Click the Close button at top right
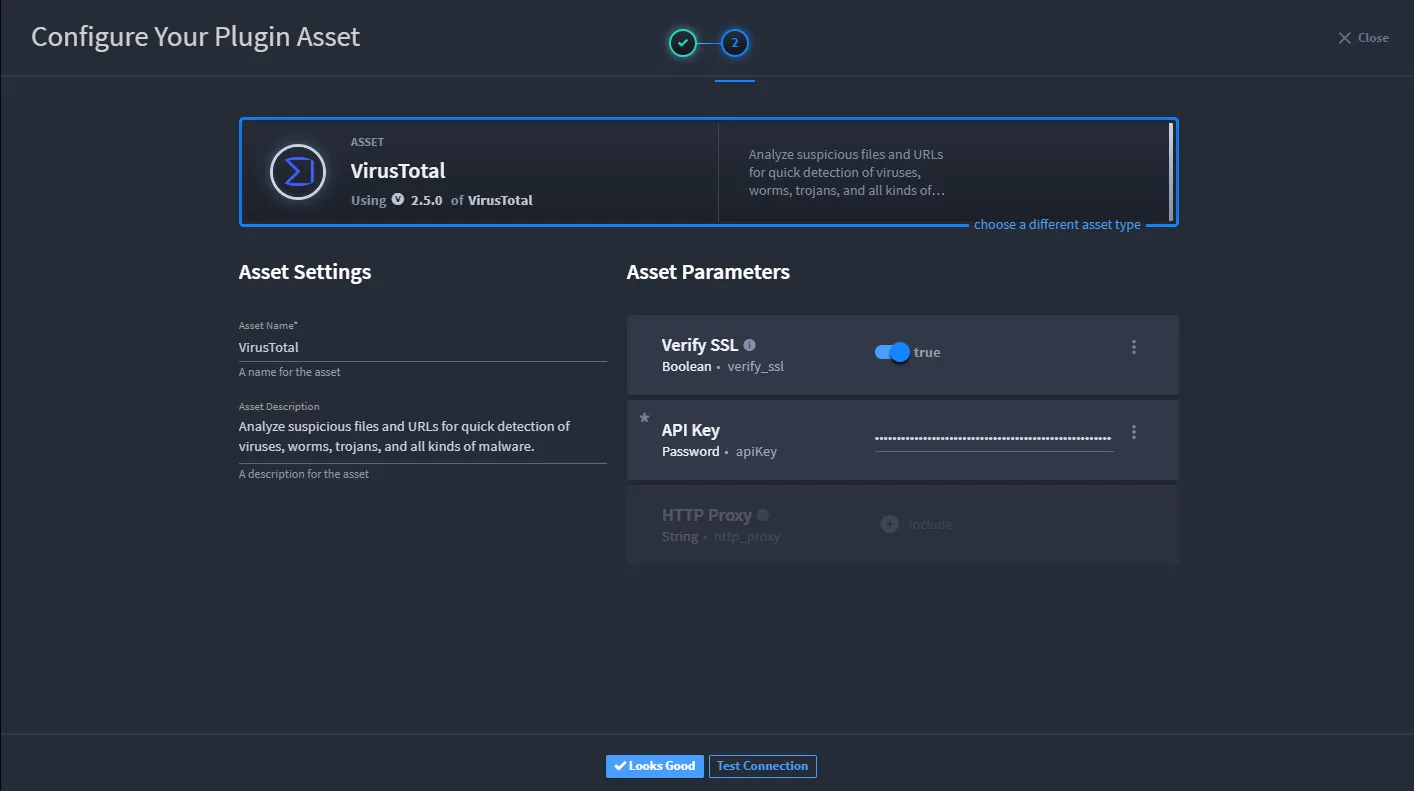Viewport: 1414px width, 791px height. pyautogui.click(x=1363, y=38)
